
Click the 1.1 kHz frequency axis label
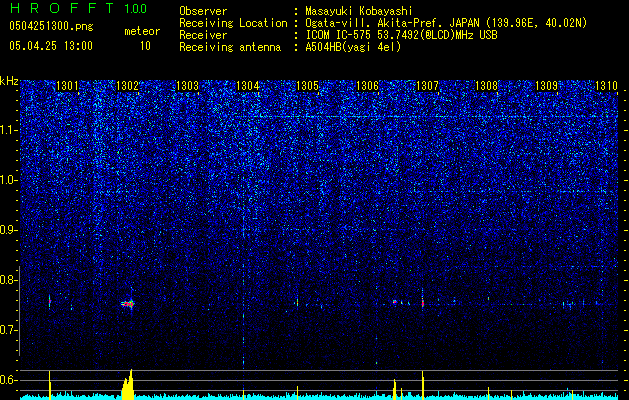tap(8, 130)
